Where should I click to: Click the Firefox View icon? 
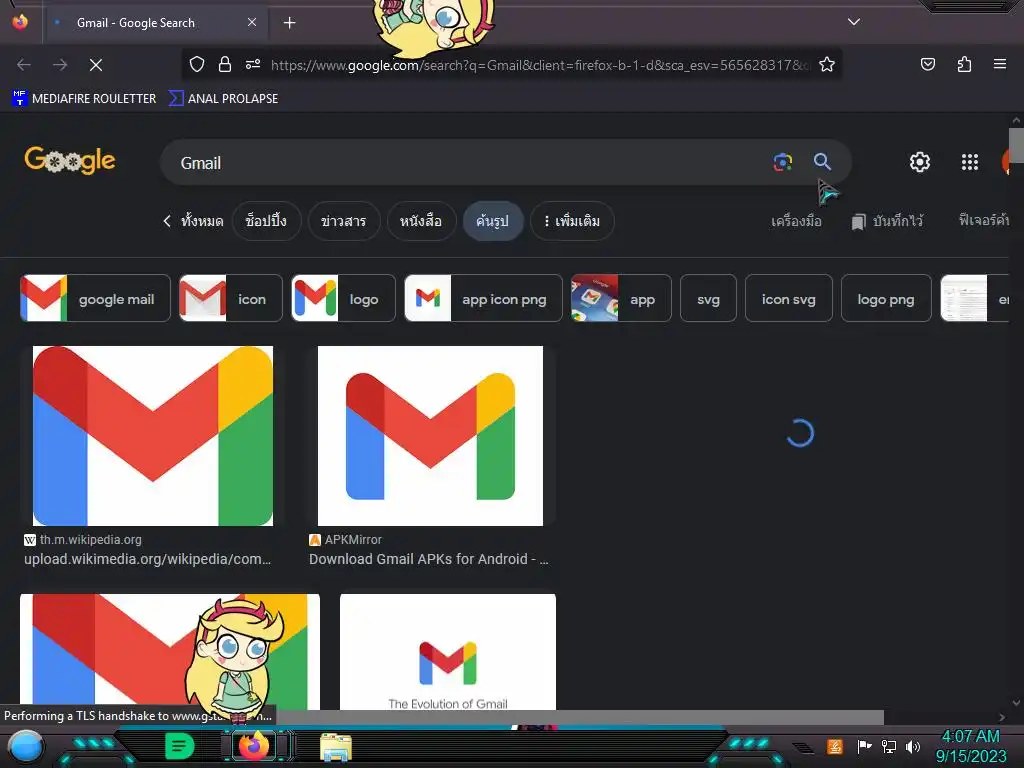tap(20, 22)
